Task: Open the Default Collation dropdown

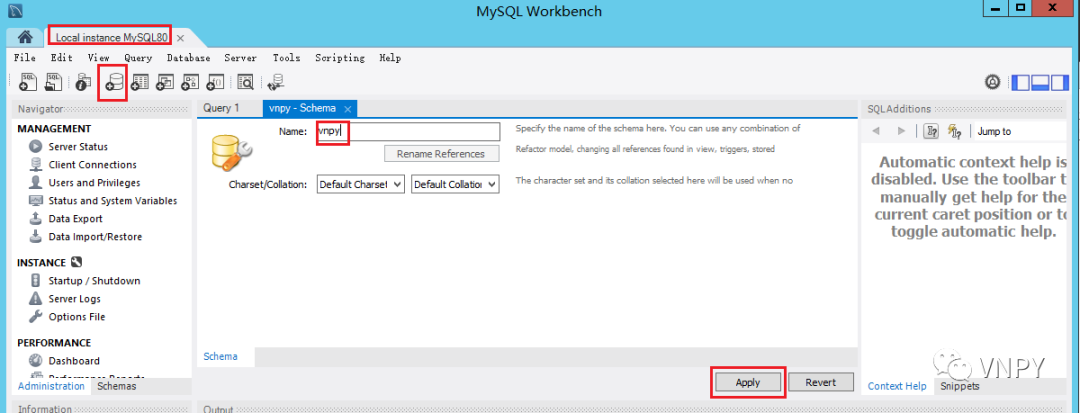Action: point(455,184)
